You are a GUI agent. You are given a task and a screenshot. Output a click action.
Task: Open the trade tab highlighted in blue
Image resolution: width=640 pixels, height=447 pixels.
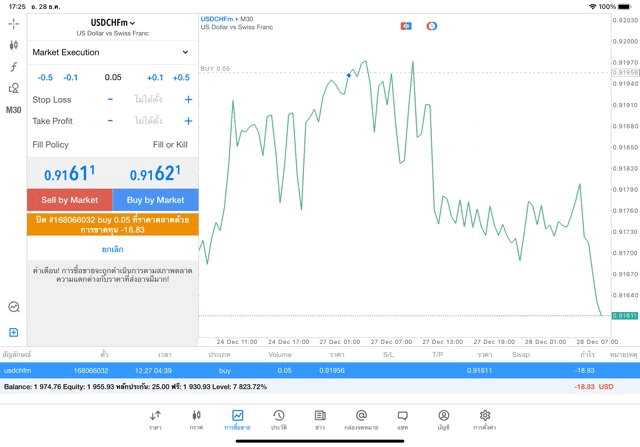pyautogui.click(x=237, y=420)
